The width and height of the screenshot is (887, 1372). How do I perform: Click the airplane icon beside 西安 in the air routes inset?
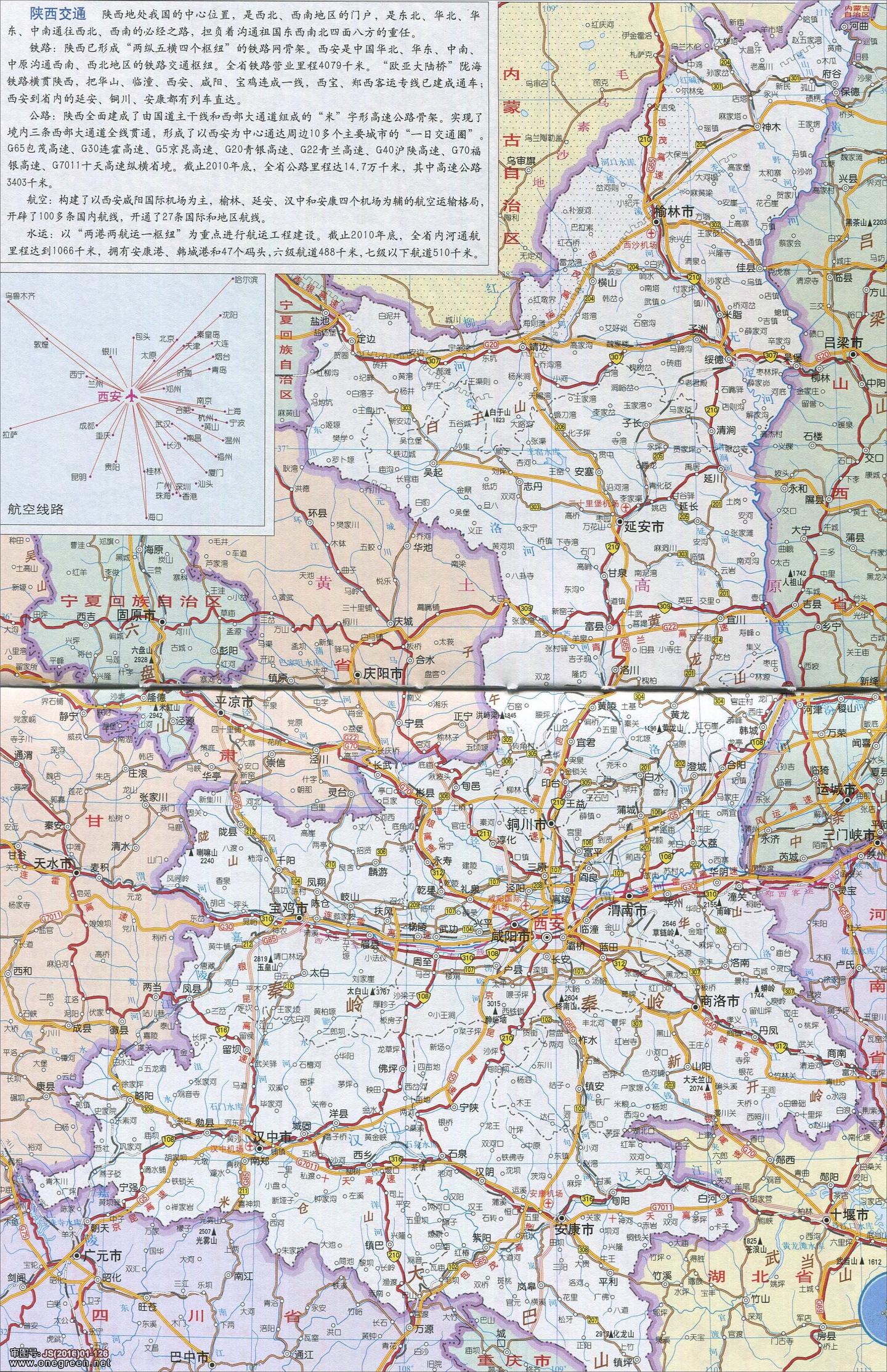click(131, 397)
